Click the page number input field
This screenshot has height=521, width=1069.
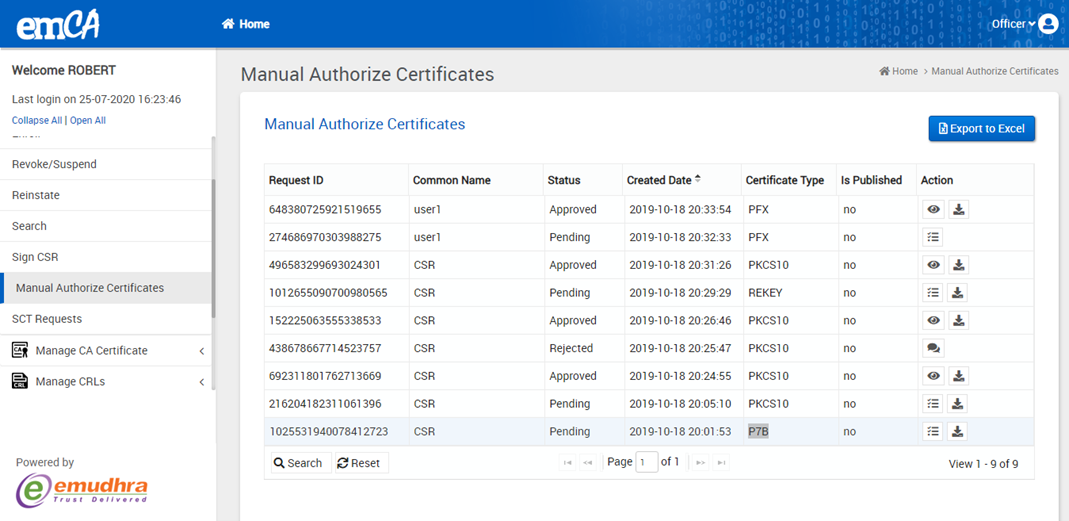[x=647, y=462]
